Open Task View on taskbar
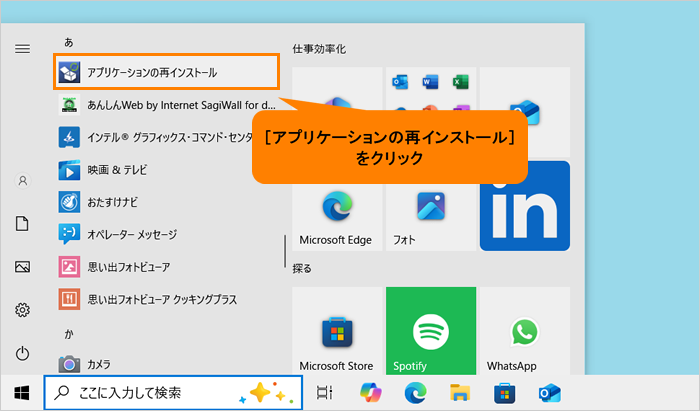700x411 pixels. point(325,393)
